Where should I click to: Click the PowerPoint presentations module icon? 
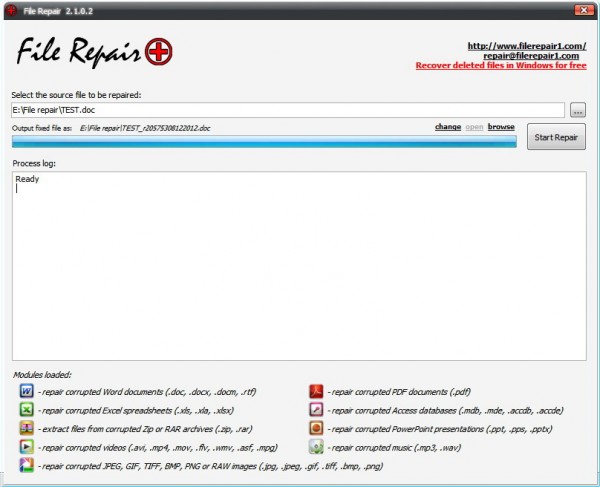coord(316,428)
